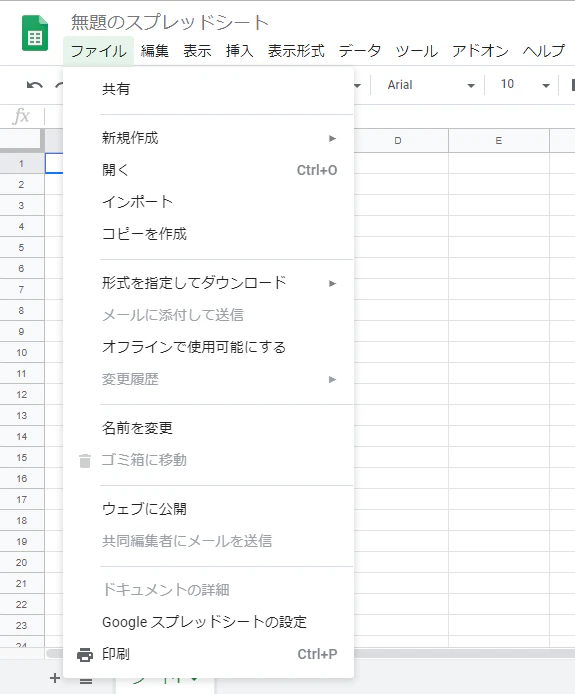The image size is (575, 694).
Task: Click the add sheet plus button
Action: 55,678
